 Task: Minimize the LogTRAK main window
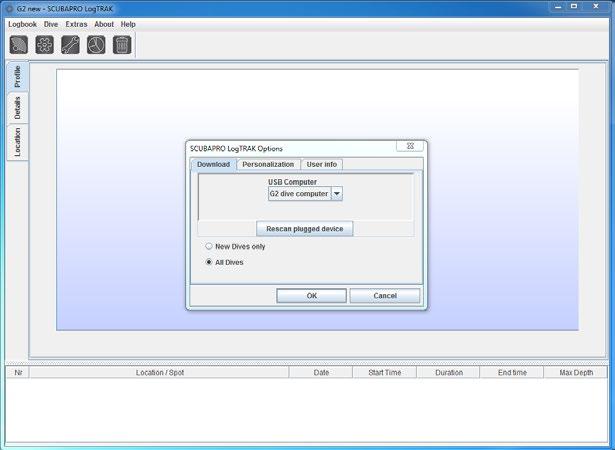click(558, 7)
